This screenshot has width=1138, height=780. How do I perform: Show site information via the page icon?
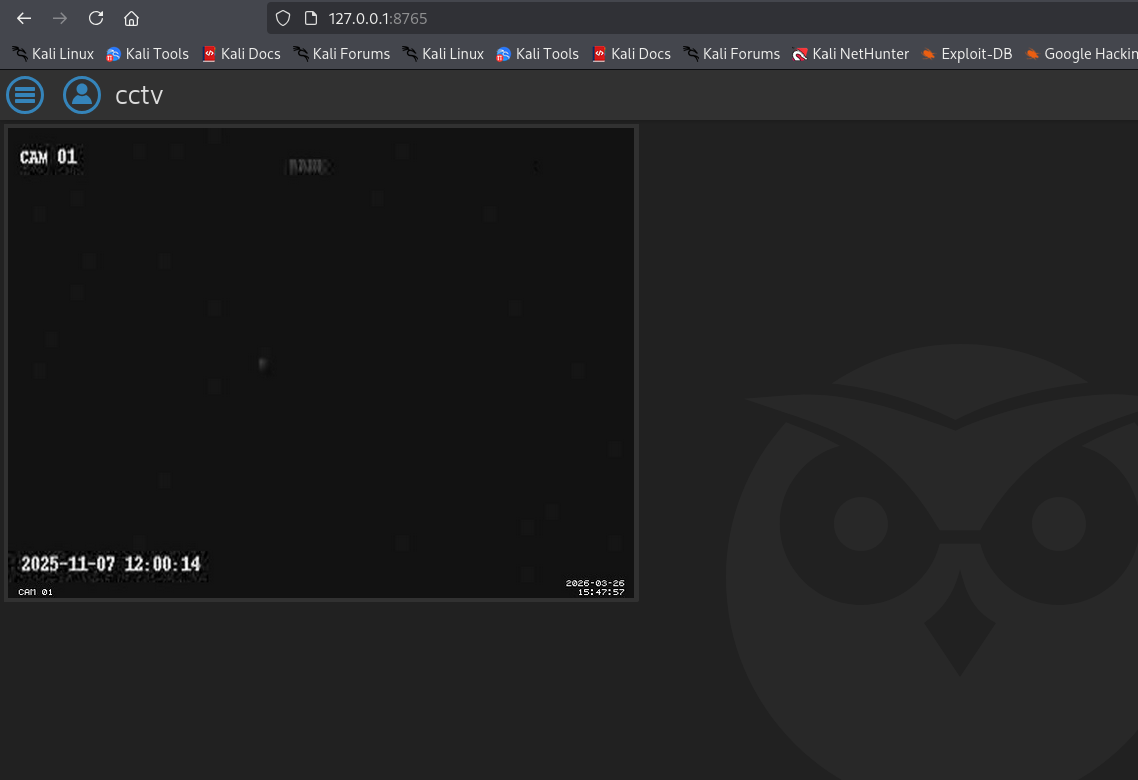click(x=310, y=18)
